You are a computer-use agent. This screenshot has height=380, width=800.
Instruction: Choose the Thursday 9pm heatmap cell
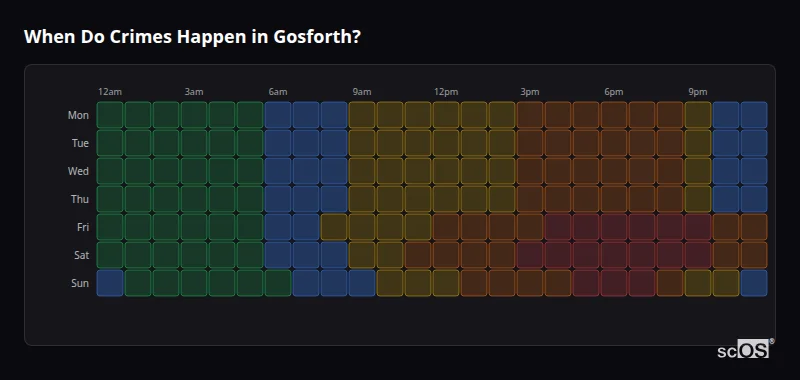click(698, 199)
